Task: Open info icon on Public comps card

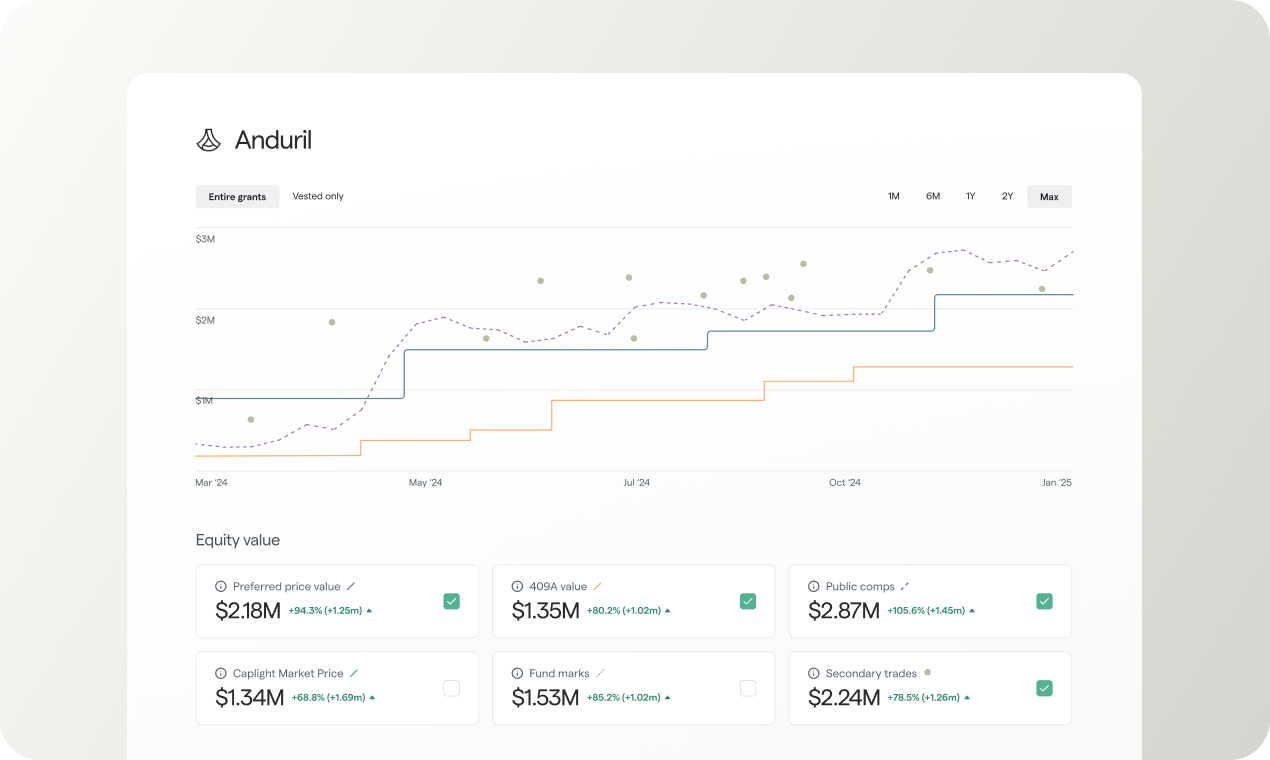Action: [x=814, y=587]
